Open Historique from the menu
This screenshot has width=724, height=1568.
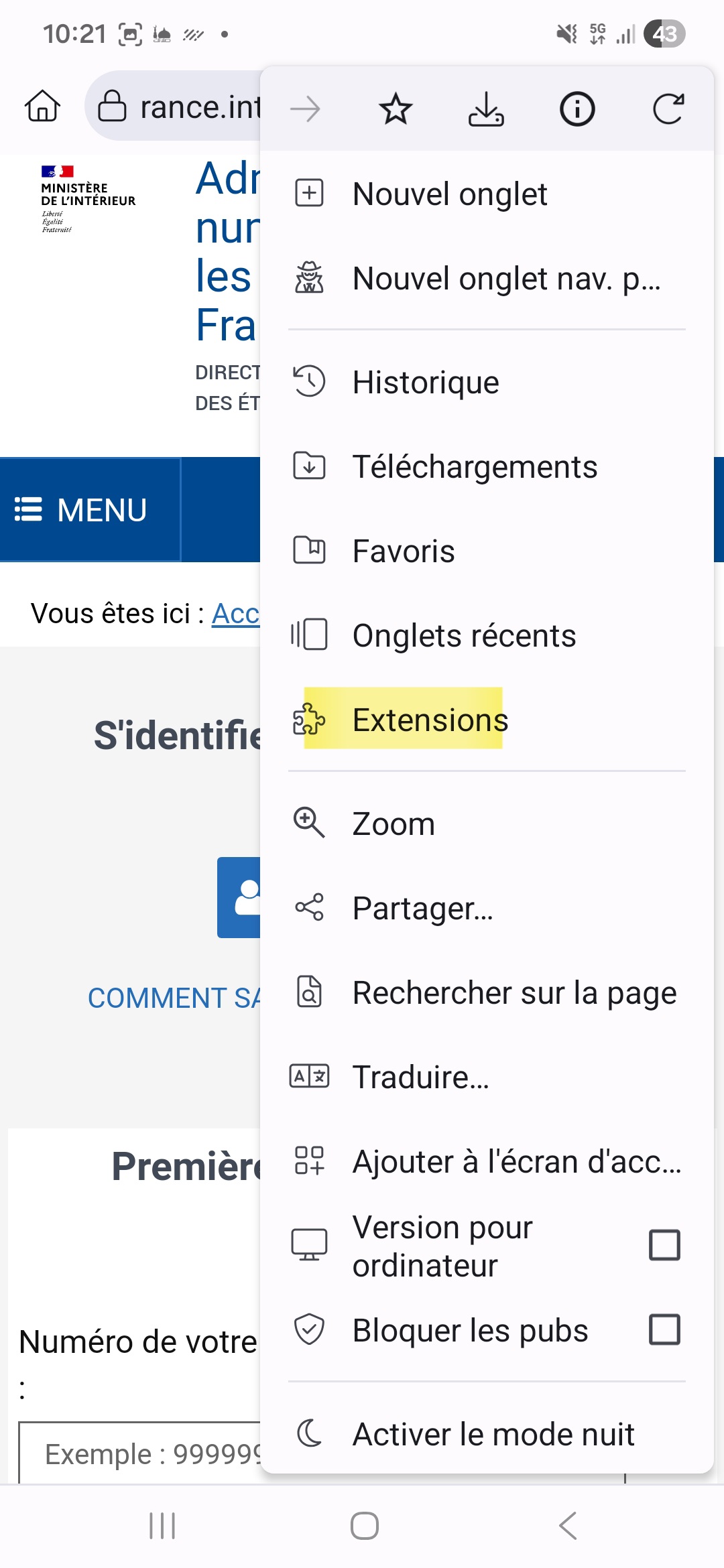(426, 383)
